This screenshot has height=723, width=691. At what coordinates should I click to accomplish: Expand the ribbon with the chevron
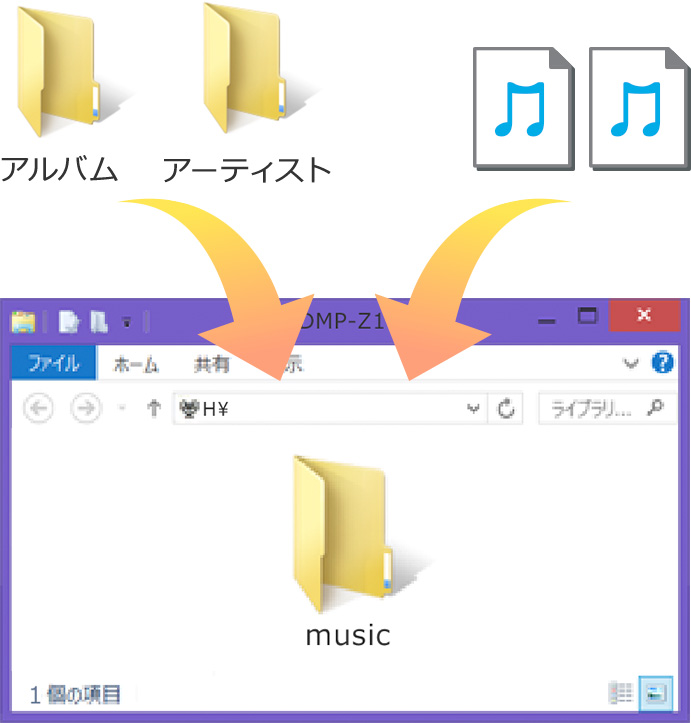tap(631, 363)
